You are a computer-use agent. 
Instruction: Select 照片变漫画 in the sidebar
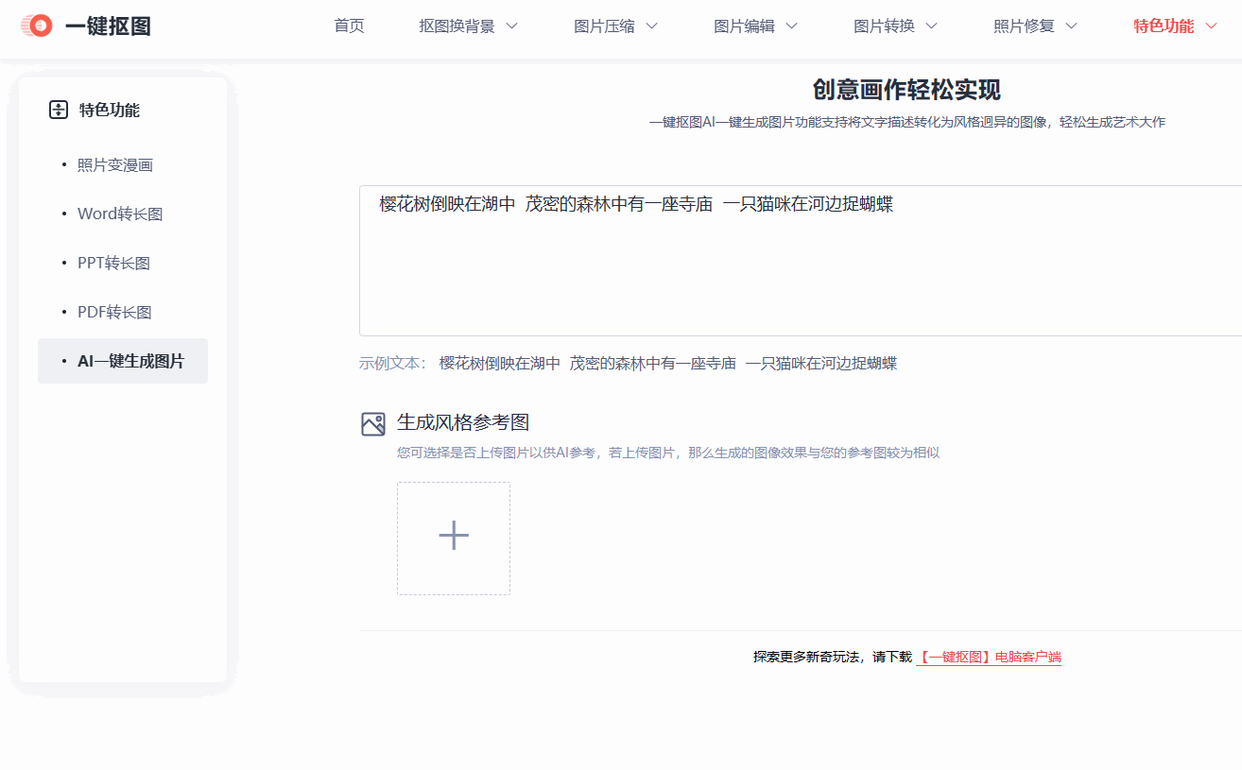pos(115,165)
